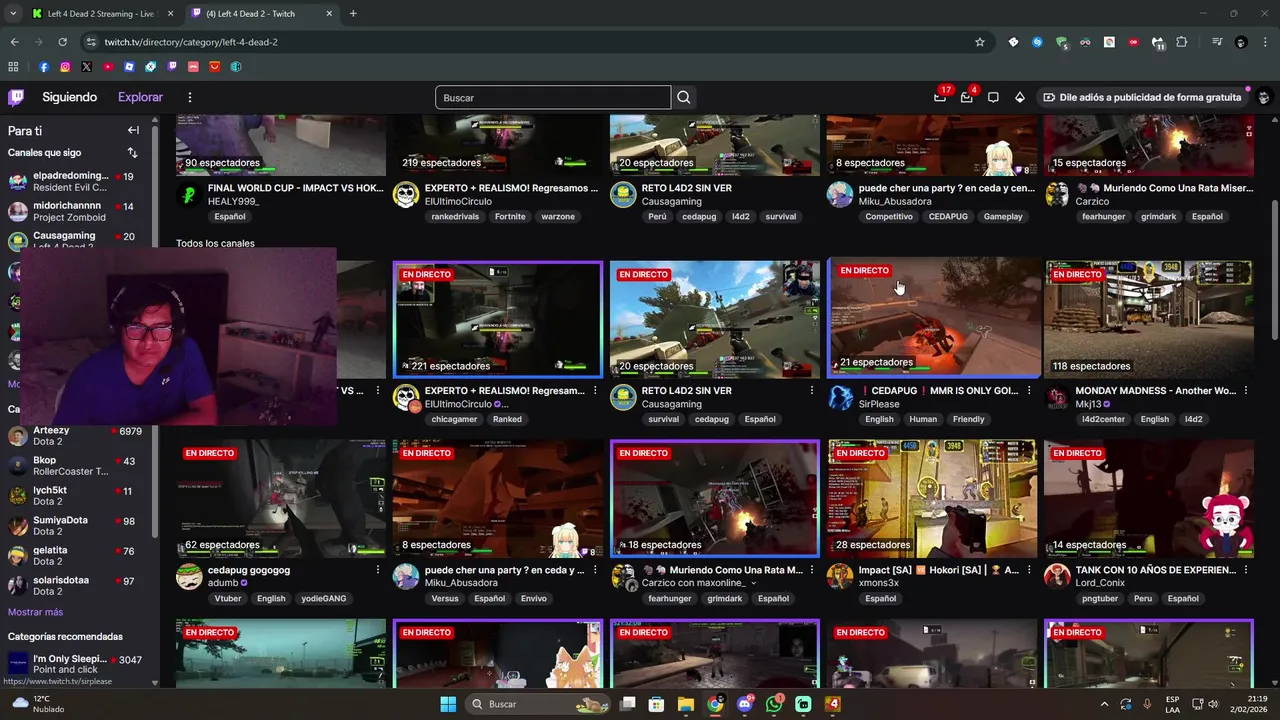Click the browser address bar
This screenshot has width=1280, height=720.
530,42
